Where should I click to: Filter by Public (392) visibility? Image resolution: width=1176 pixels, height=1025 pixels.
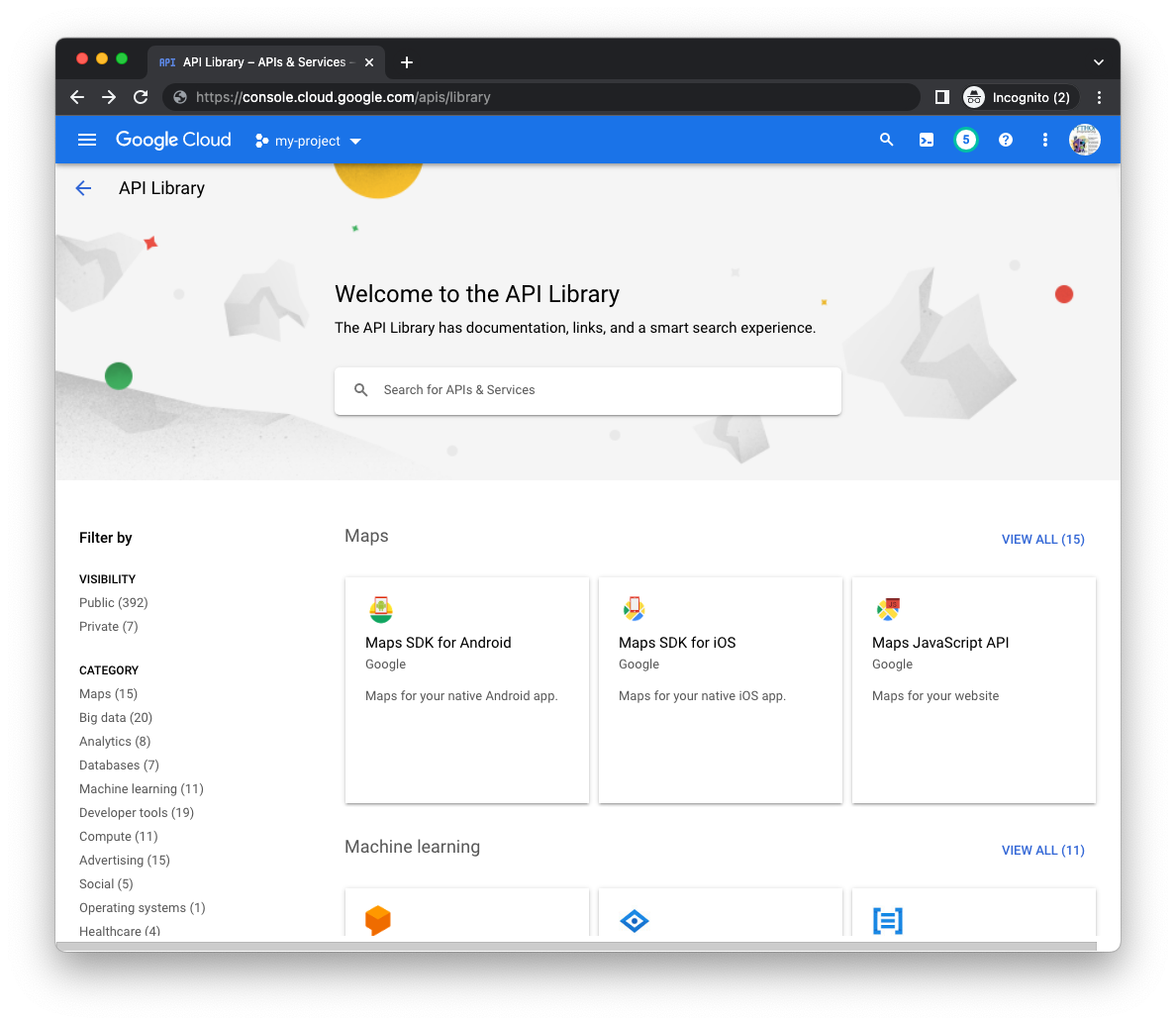tap(114, 603)
